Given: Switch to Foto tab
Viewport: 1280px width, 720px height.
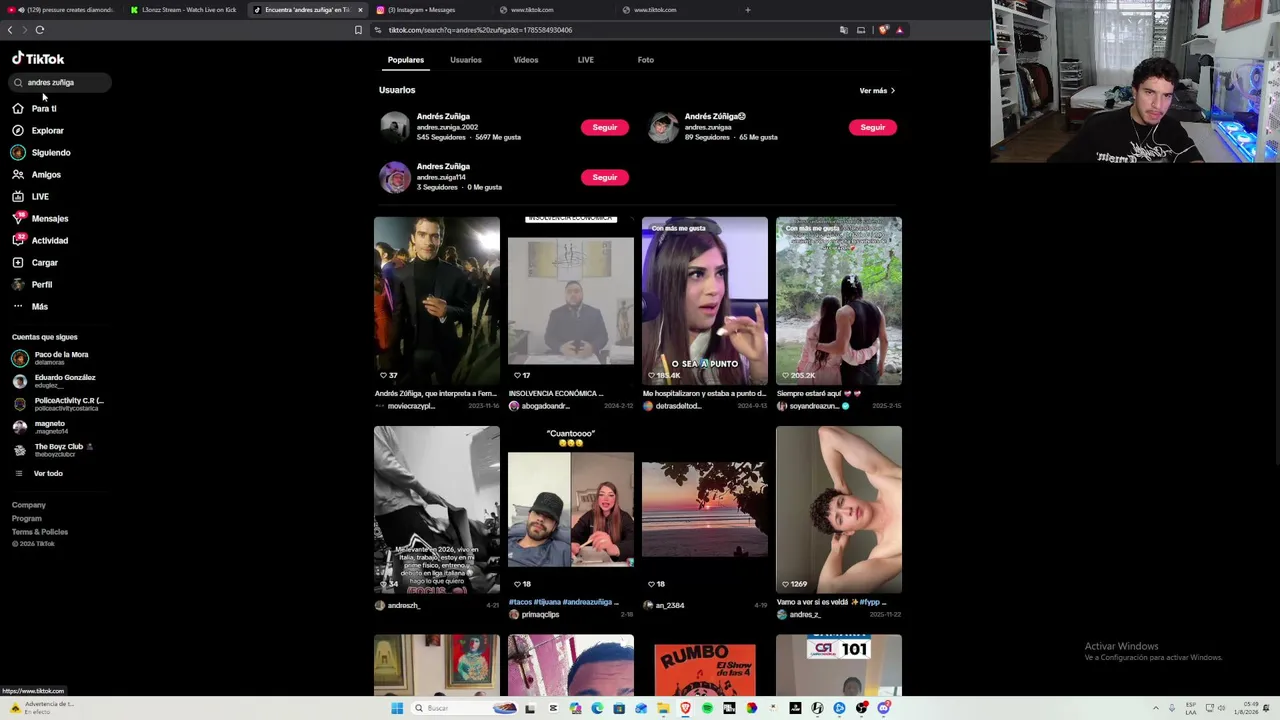Looking at the screenshot, I should [x=646, y=60].
